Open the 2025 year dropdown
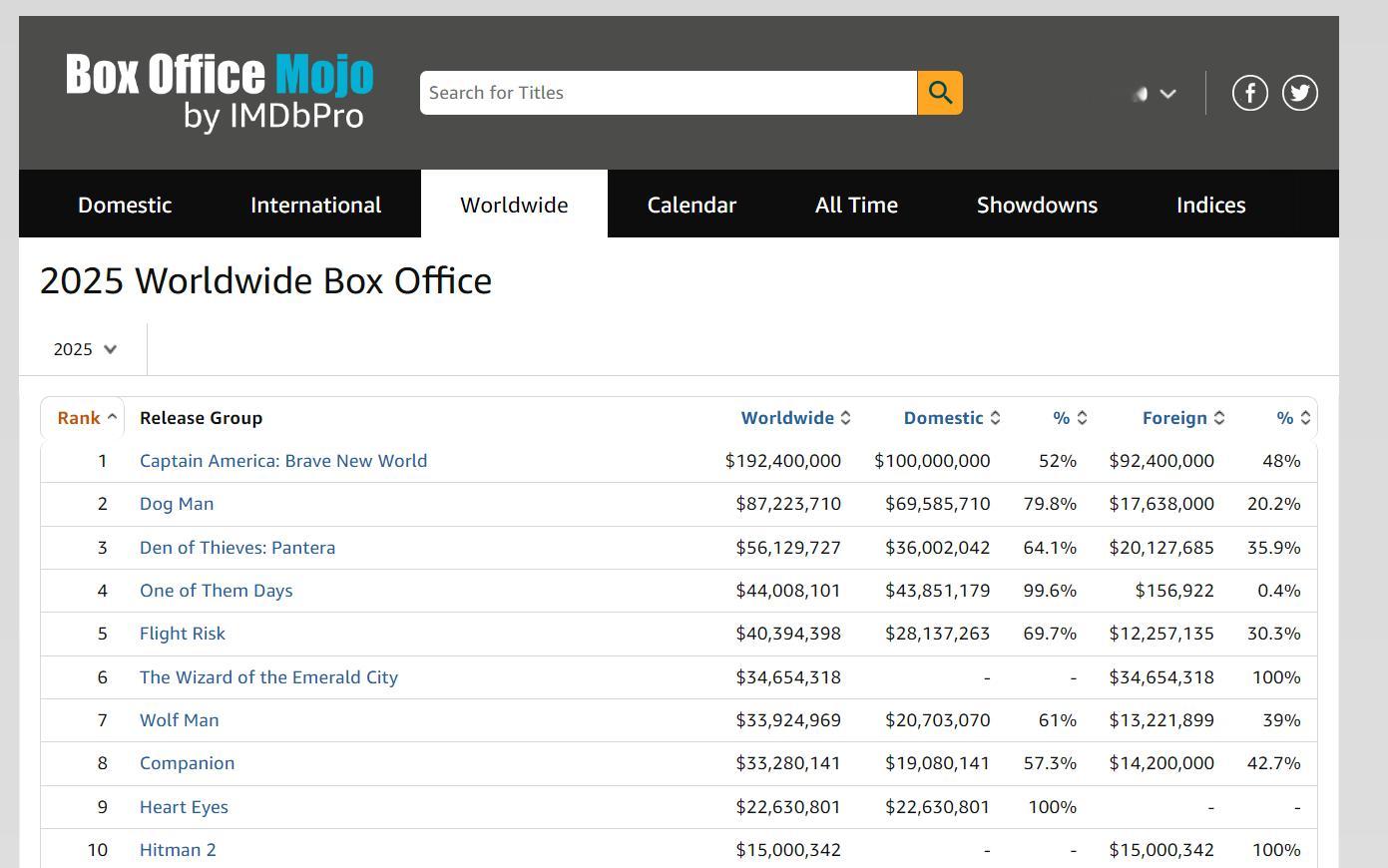The image size is (1388, 868). 85,349
